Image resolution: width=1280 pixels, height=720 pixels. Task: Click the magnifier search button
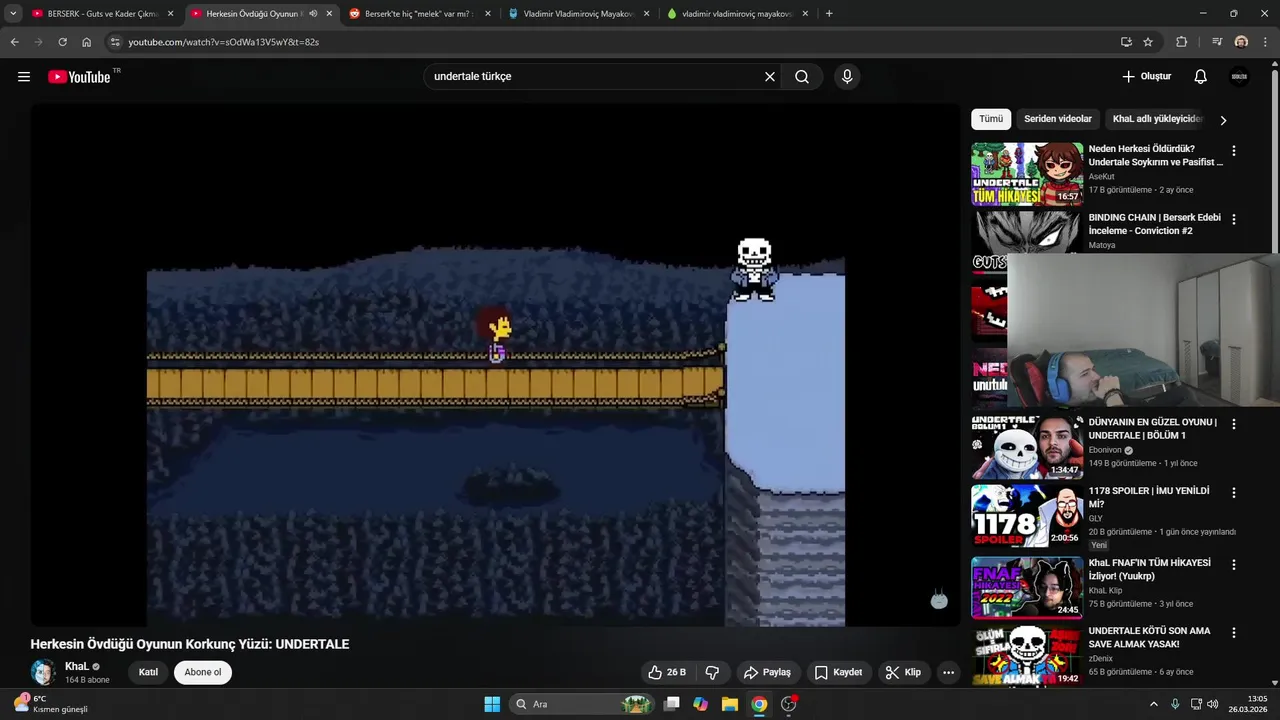[x=802, y=77]
